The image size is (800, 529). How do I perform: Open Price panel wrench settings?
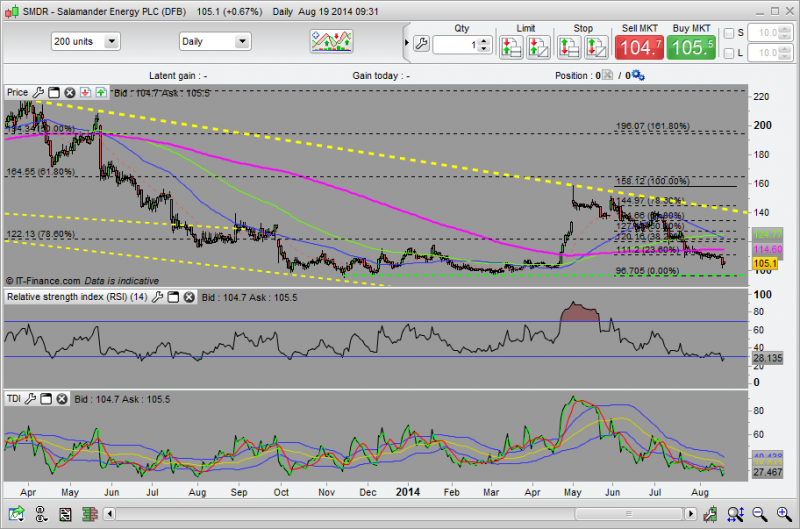[37, 92]
